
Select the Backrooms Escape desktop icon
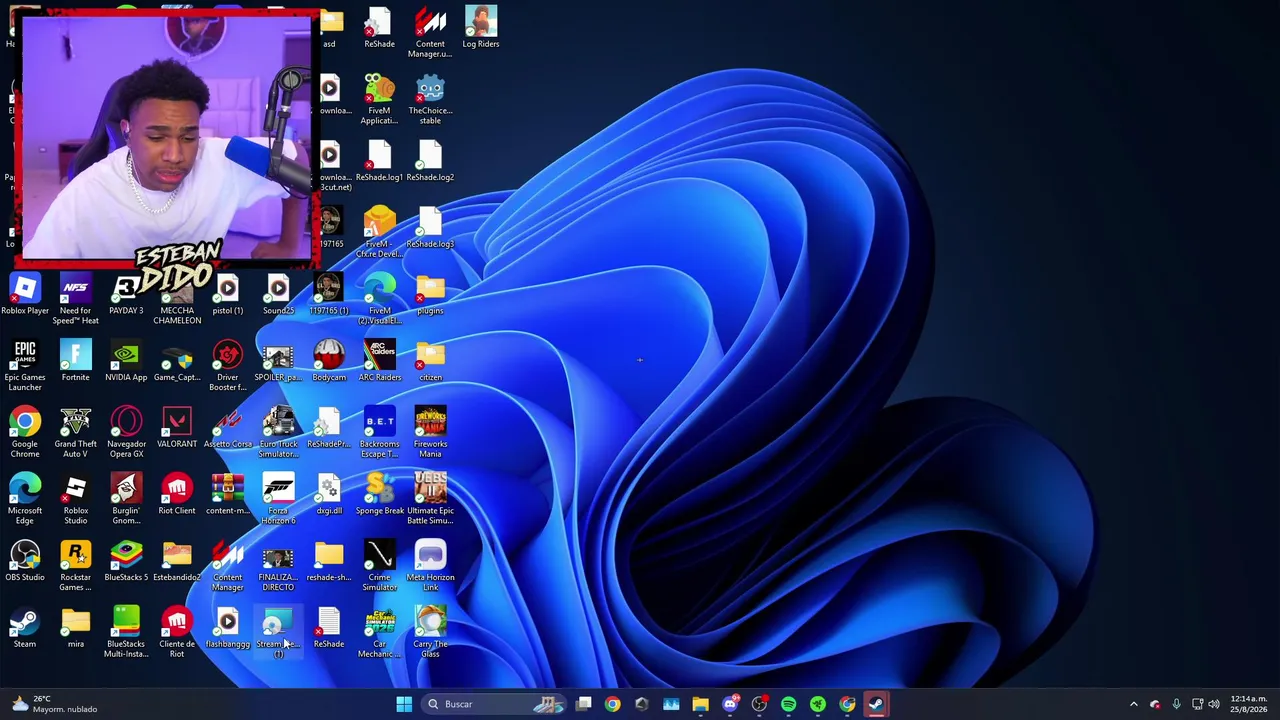380,433
